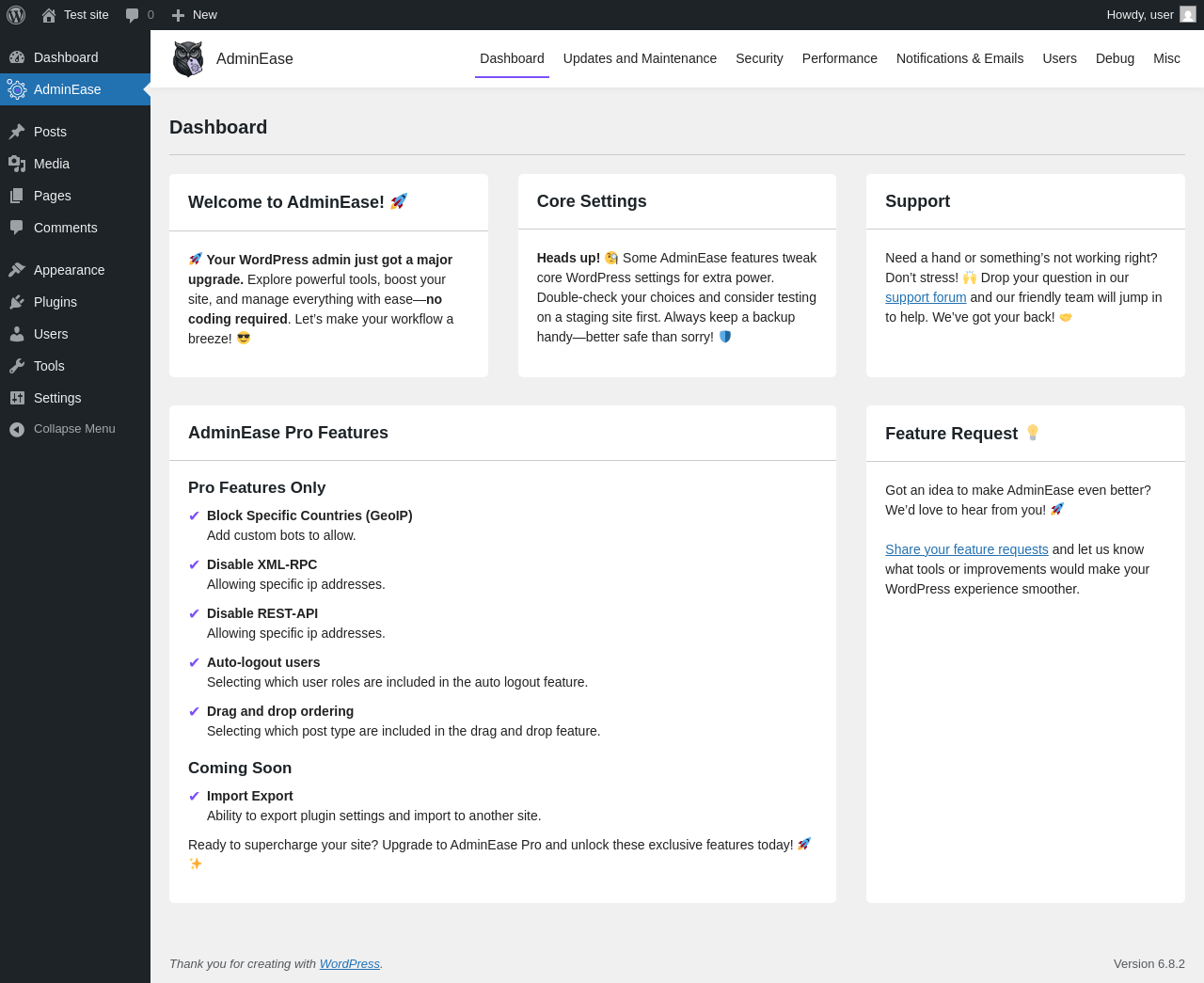This screenshot has width=1204, height=983.
Task: Switch to Updates and Maintenance tab
Action: click(x=640, y=58)
